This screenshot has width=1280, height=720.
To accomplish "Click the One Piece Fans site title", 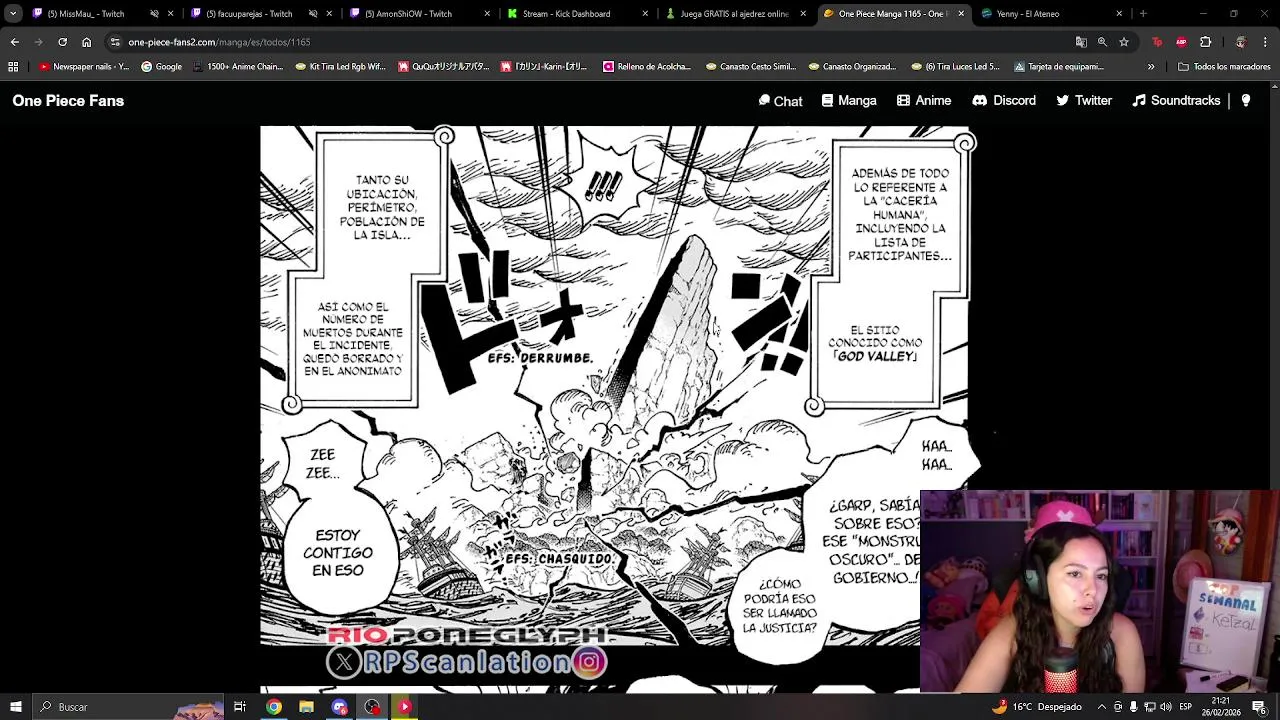I will coord(68,101).
